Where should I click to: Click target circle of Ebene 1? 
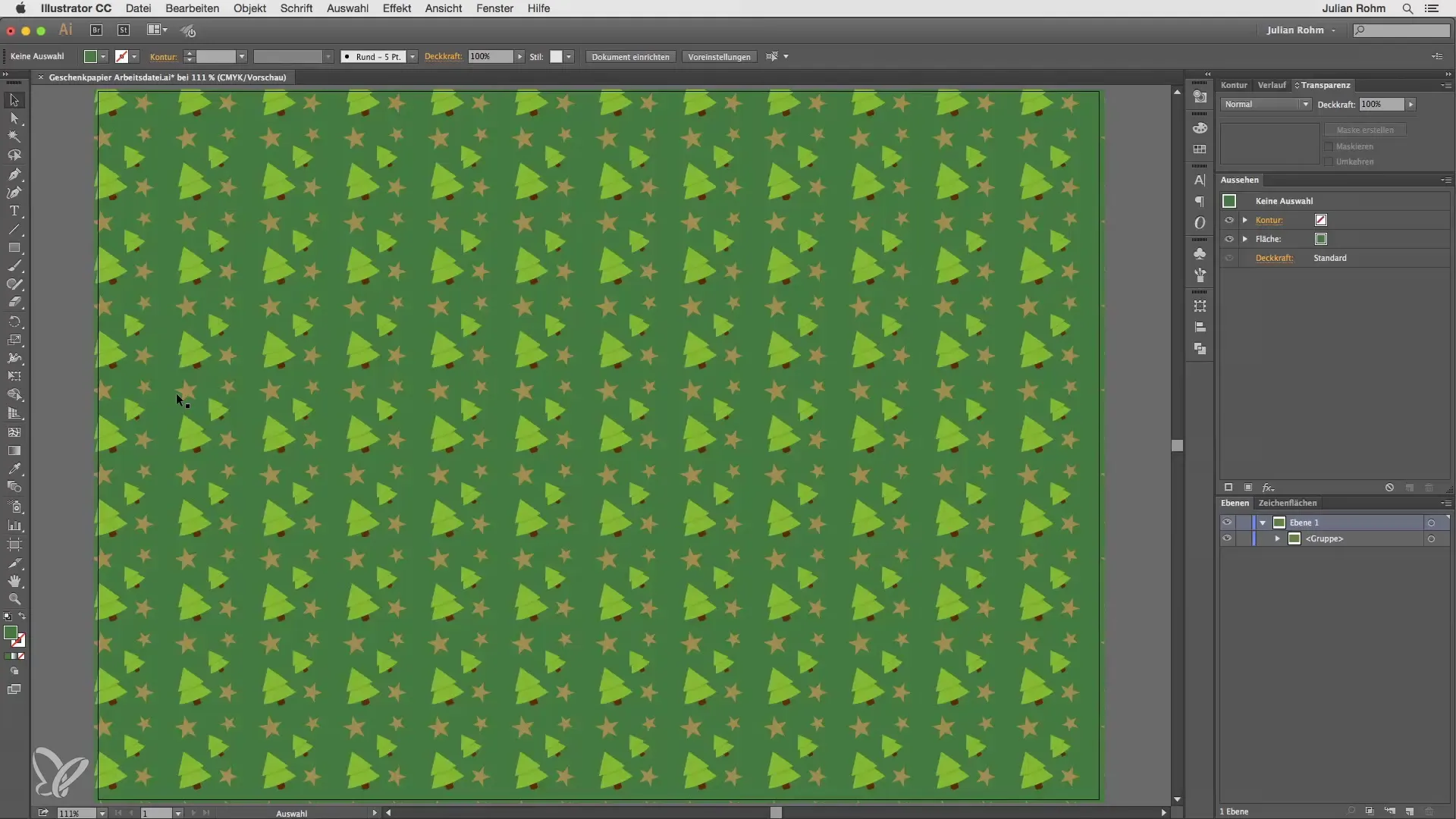[x=1431, y=522]
